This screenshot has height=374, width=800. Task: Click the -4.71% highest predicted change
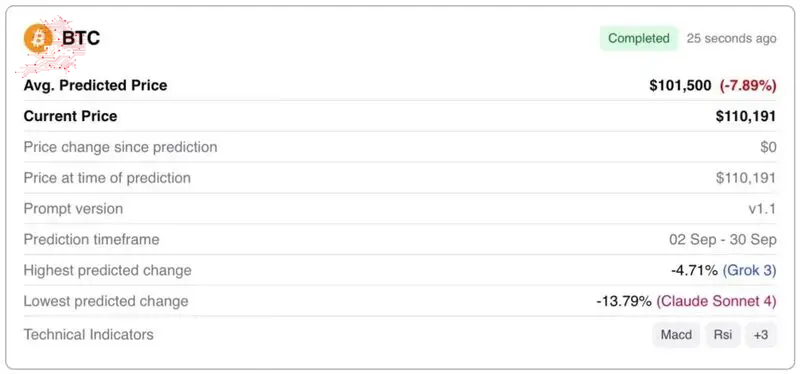point(694,270)
